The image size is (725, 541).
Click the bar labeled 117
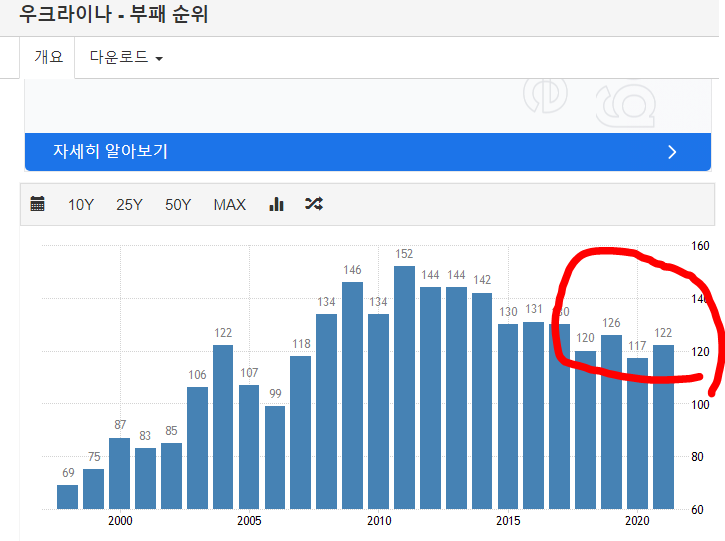[x=637, y=434]
